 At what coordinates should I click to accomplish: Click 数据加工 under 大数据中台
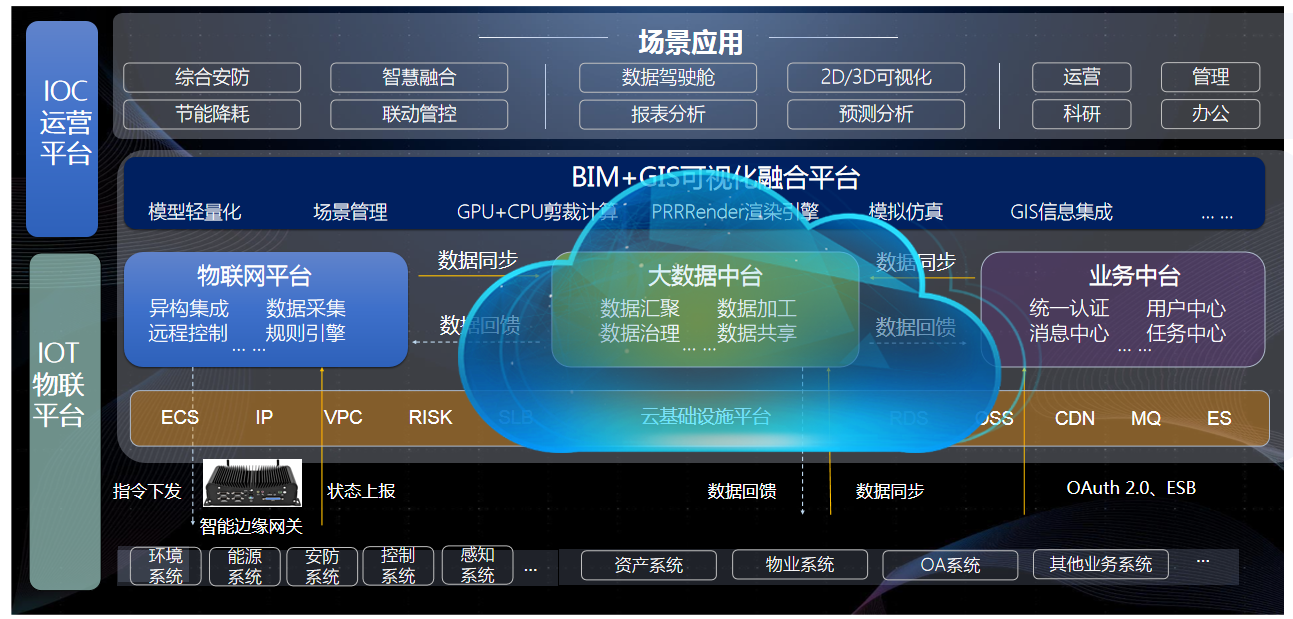757,309
